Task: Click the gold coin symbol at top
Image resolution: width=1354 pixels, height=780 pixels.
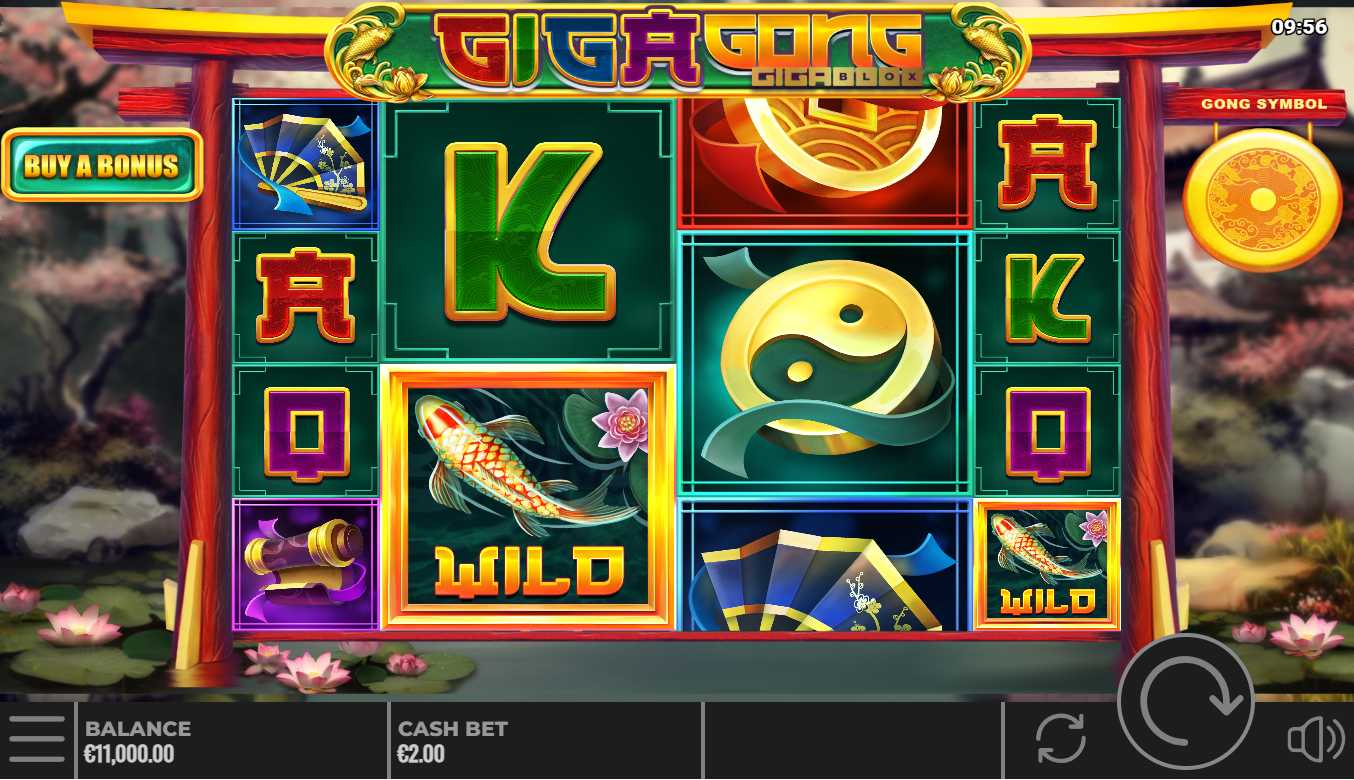Action: tap(825, 163)
